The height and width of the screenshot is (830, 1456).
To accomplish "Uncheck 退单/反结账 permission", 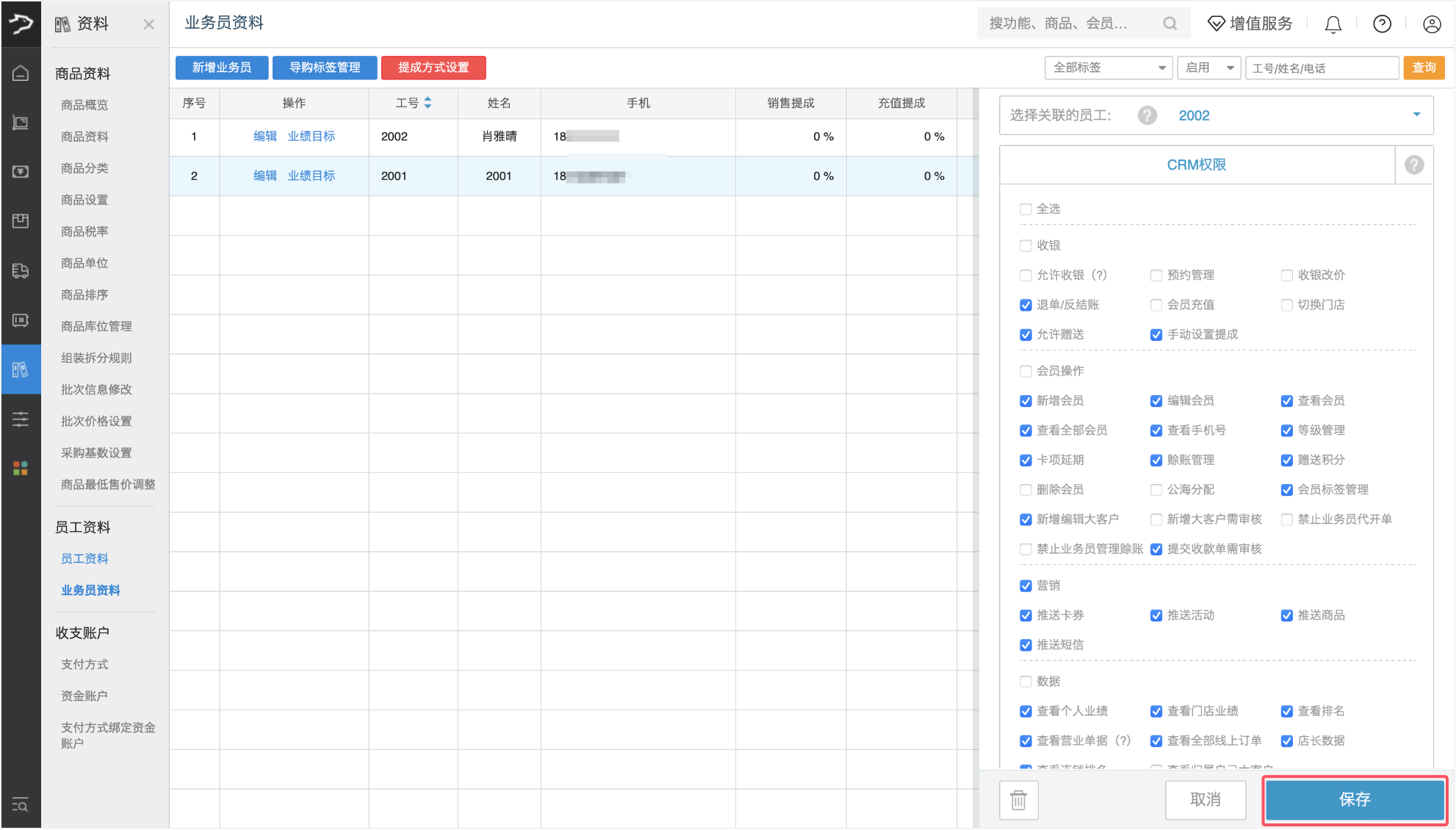I will 1026,305.
